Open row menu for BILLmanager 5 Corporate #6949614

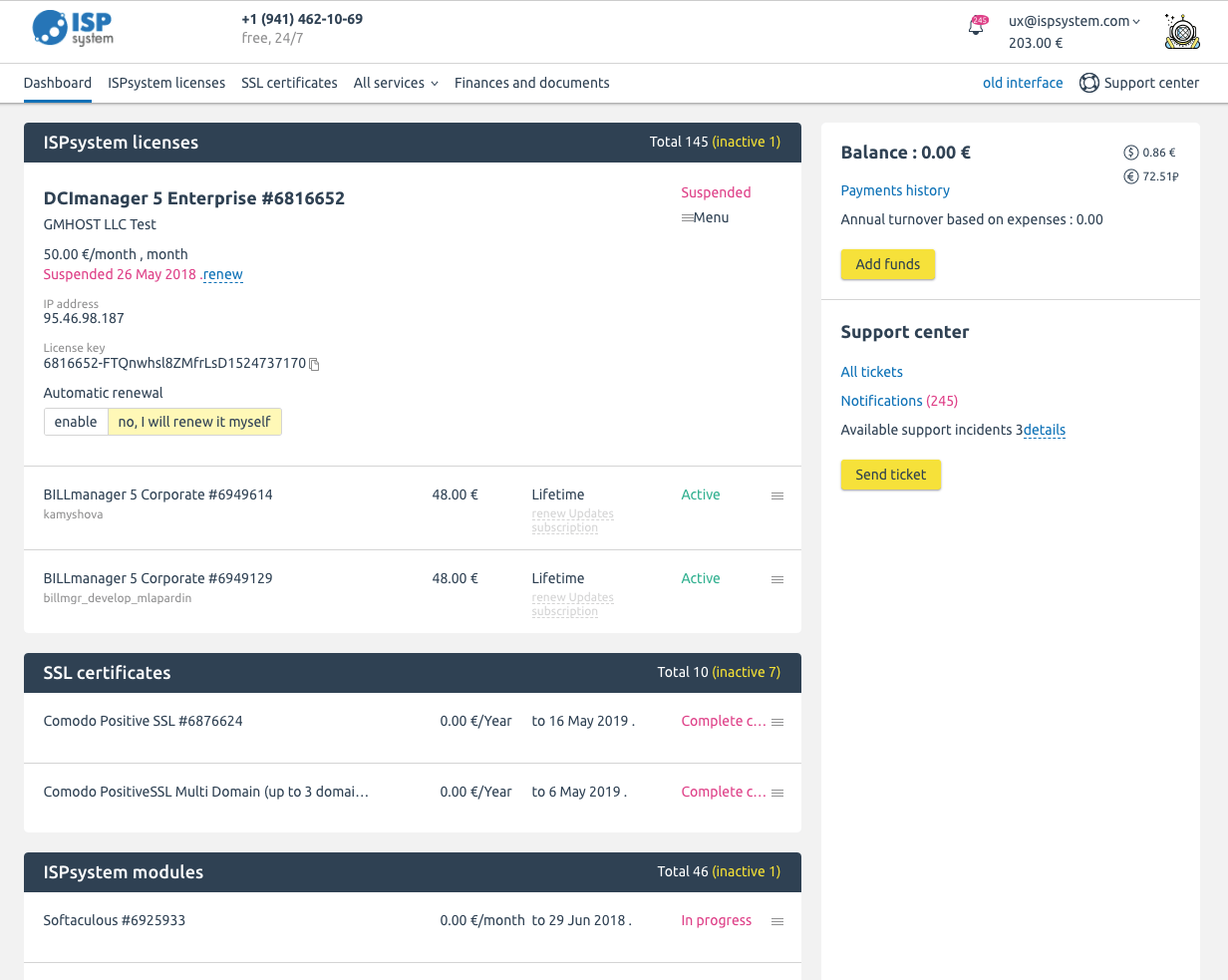[x=777, y=495]
